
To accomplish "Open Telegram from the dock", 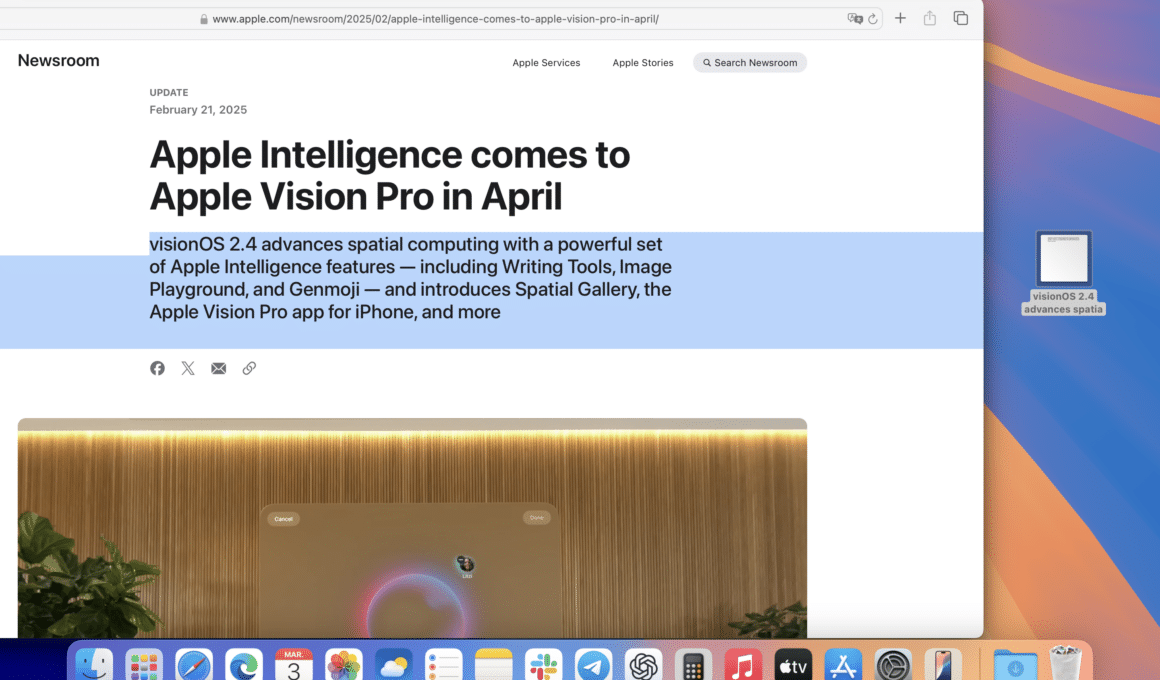I will (x=593, y=665).
